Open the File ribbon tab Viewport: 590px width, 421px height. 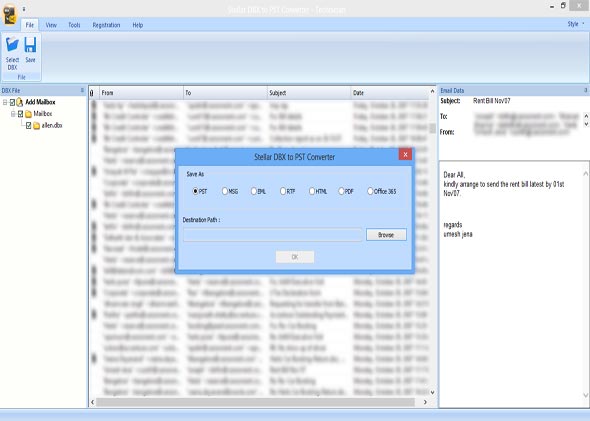(30, 25)
